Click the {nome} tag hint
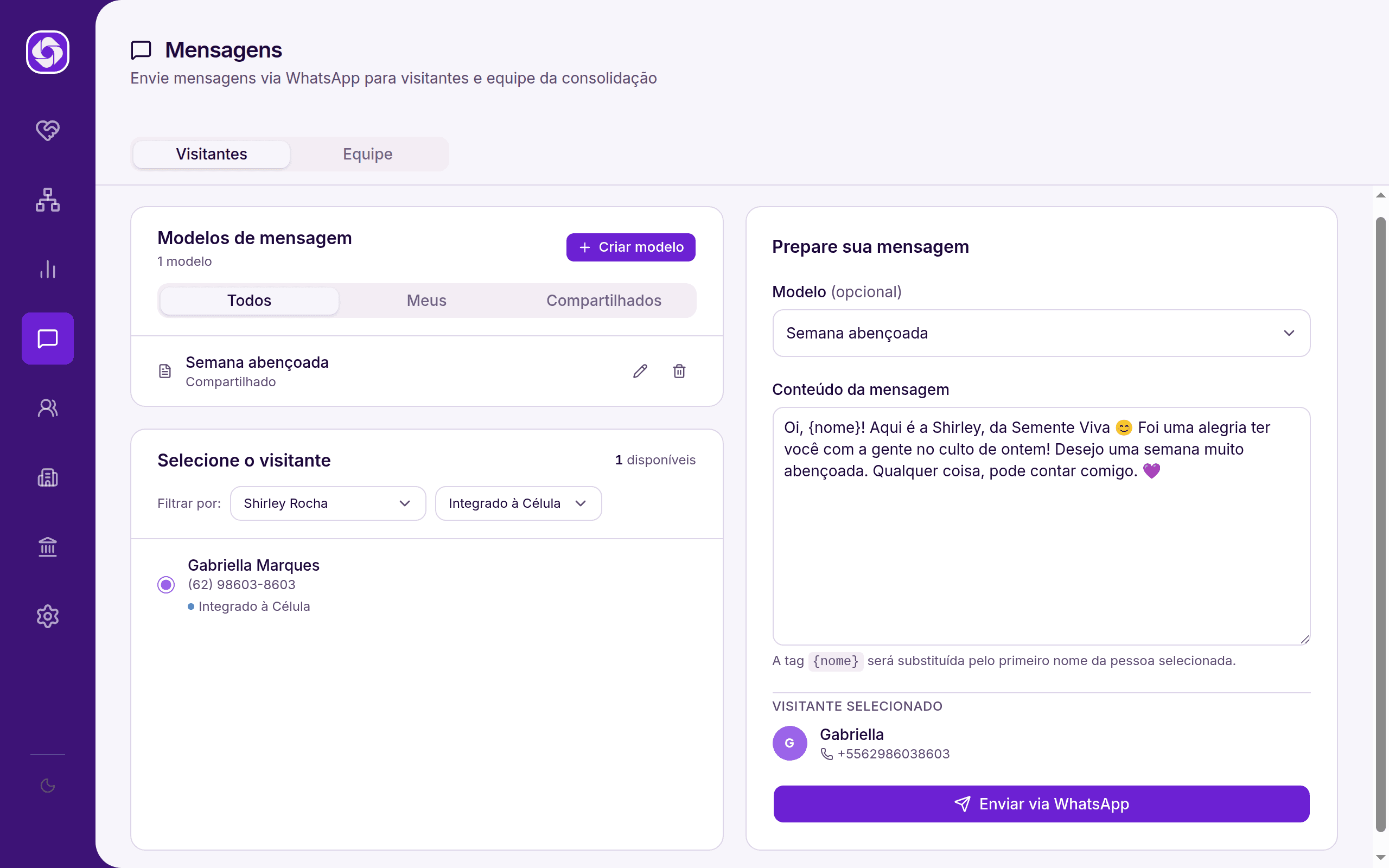Viewport: 1389px width, 868px height. coord(836,661)
